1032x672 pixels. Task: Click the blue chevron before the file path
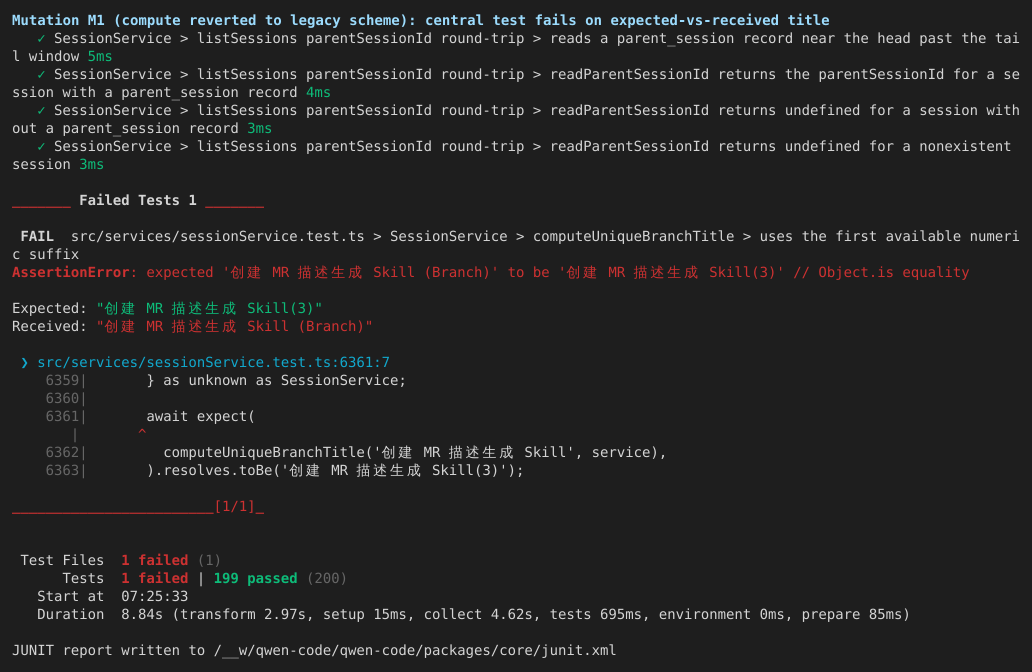(x=25, y=363)
